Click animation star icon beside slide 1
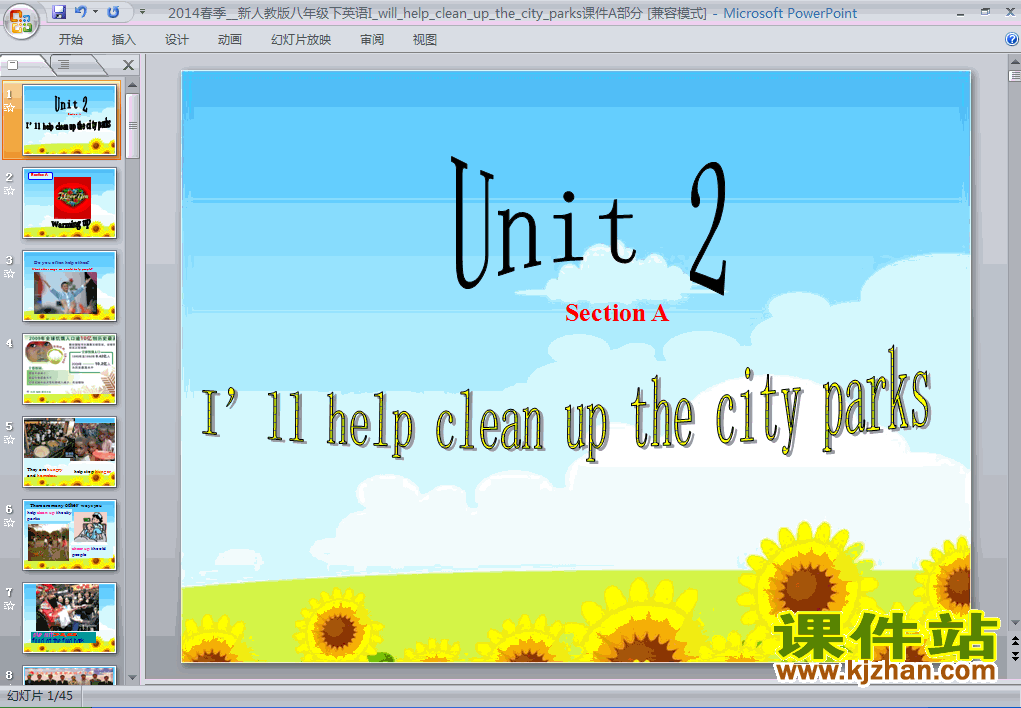This screenshot has width=1021, height=708. pos(9,108)
